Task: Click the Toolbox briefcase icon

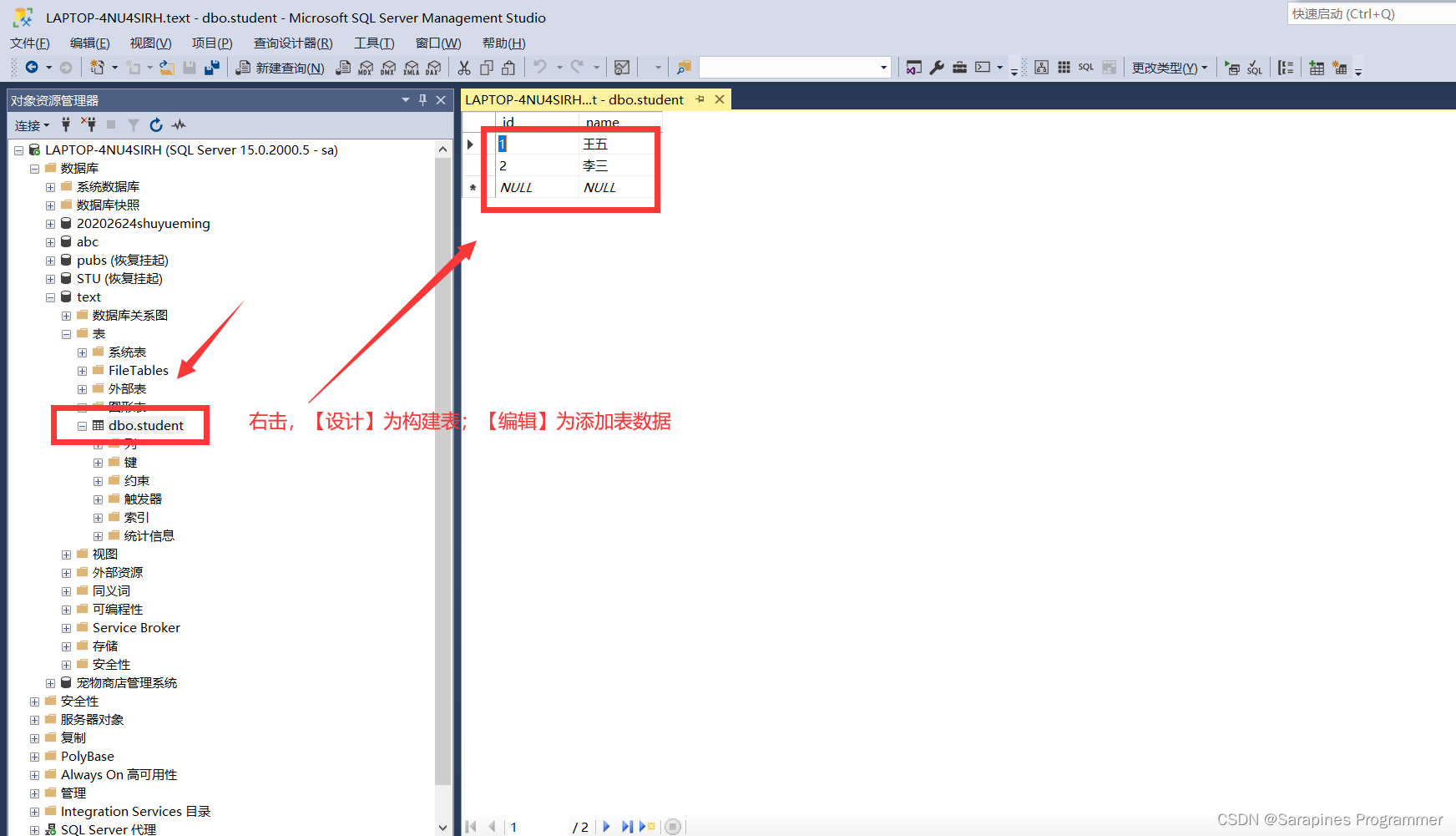Action: [959, 68]
